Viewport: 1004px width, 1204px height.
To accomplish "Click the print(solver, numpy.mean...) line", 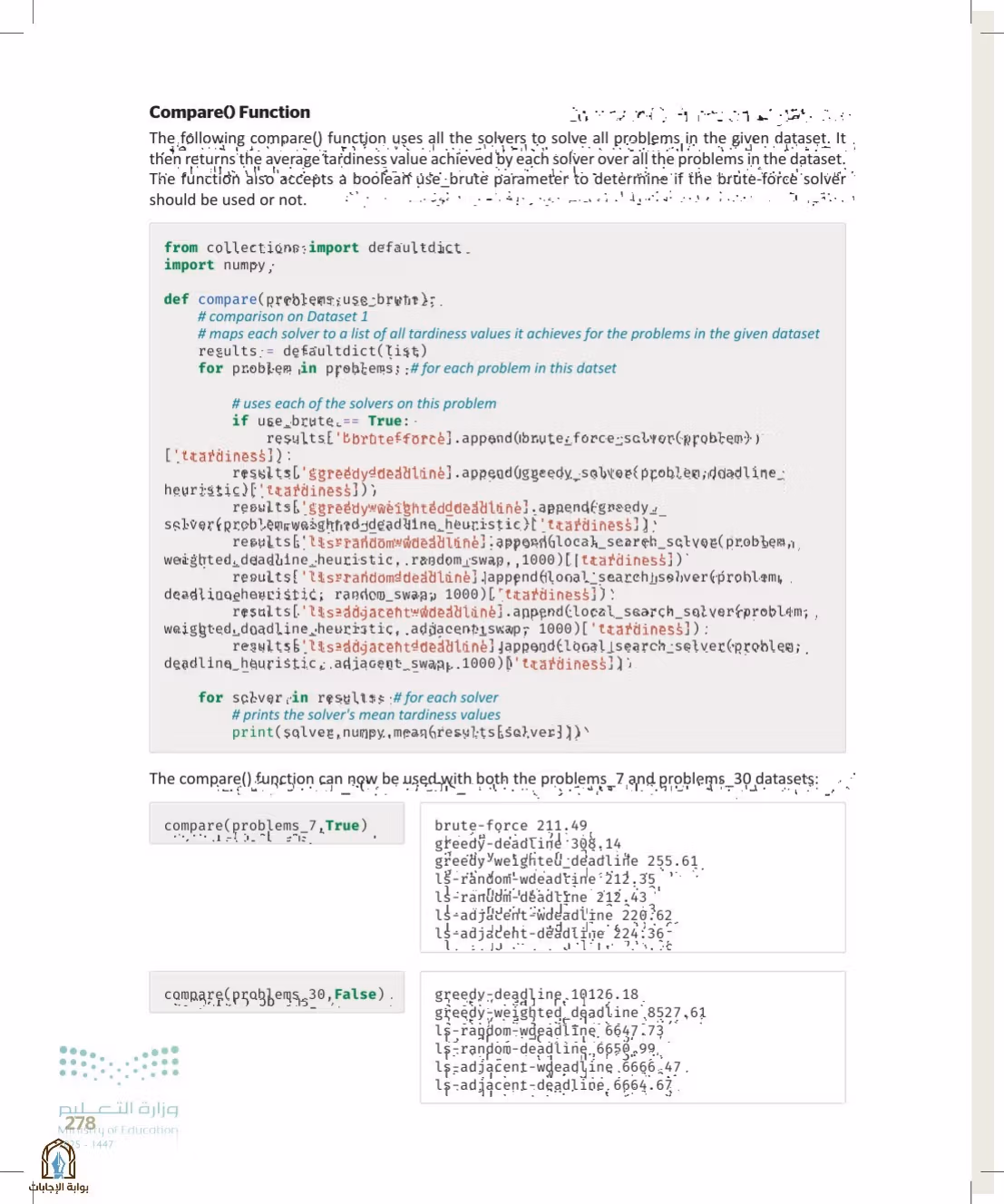I will (406, 732).
